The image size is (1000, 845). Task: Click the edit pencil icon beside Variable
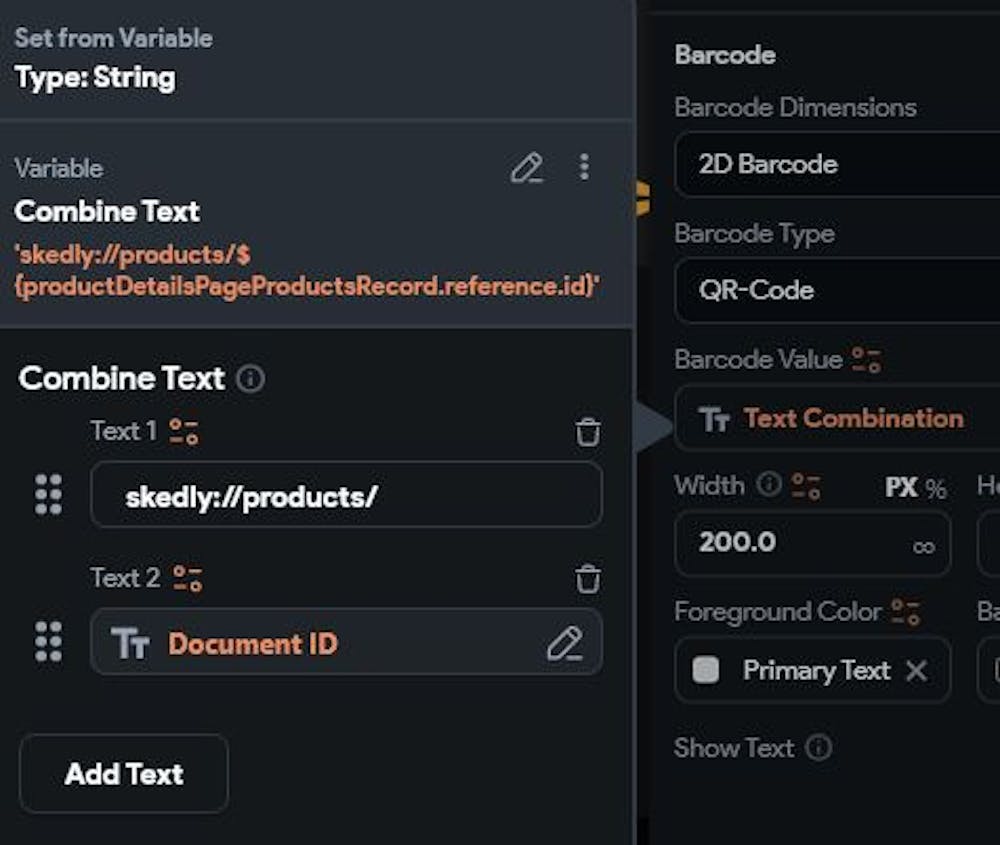(x=526, y=168)
